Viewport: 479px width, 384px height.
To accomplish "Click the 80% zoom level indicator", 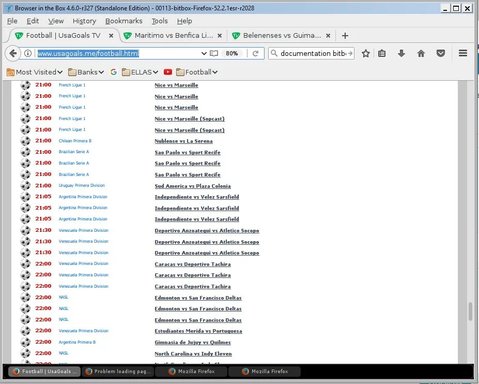I will coord(232,53).
